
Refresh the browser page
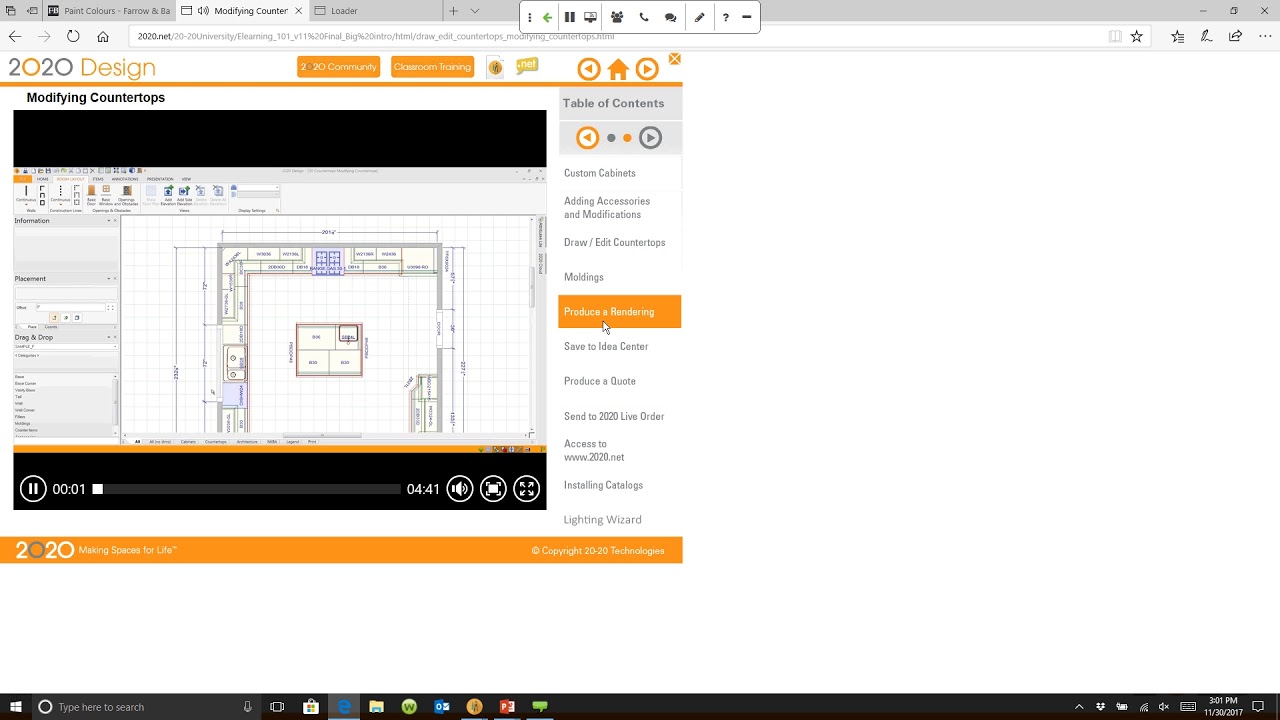point(73,36)
